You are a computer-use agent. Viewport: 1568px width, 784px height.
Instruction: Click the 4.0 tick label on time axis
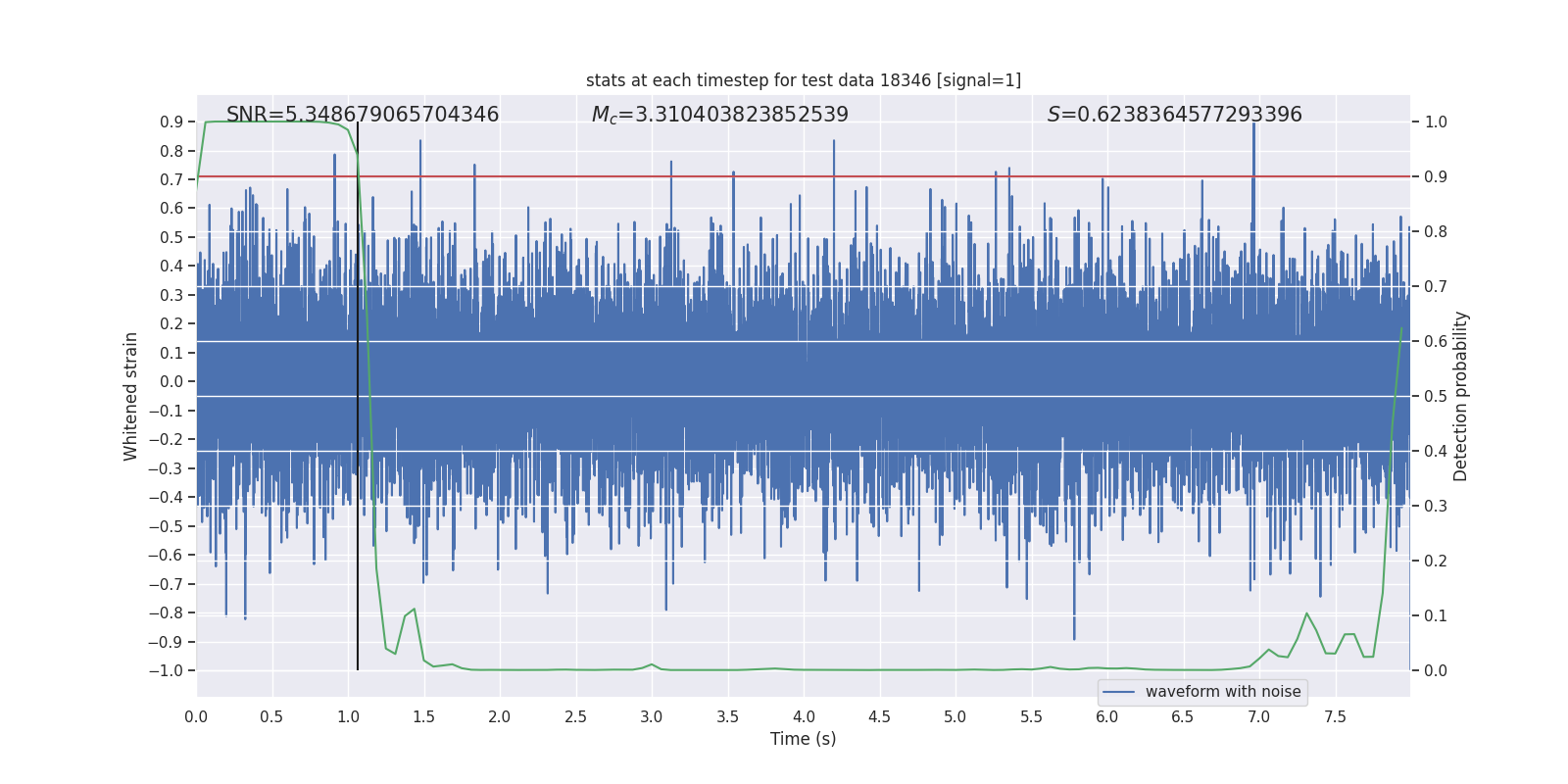[x=804, y=716]
